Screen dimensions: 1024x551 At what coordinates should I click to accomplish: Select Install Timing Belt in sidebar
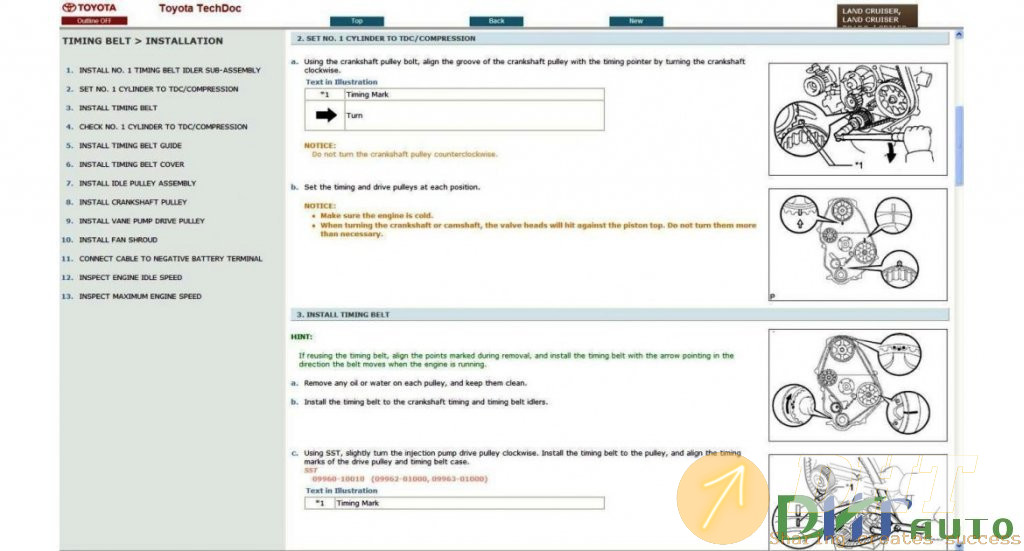(x=118, y=108)
